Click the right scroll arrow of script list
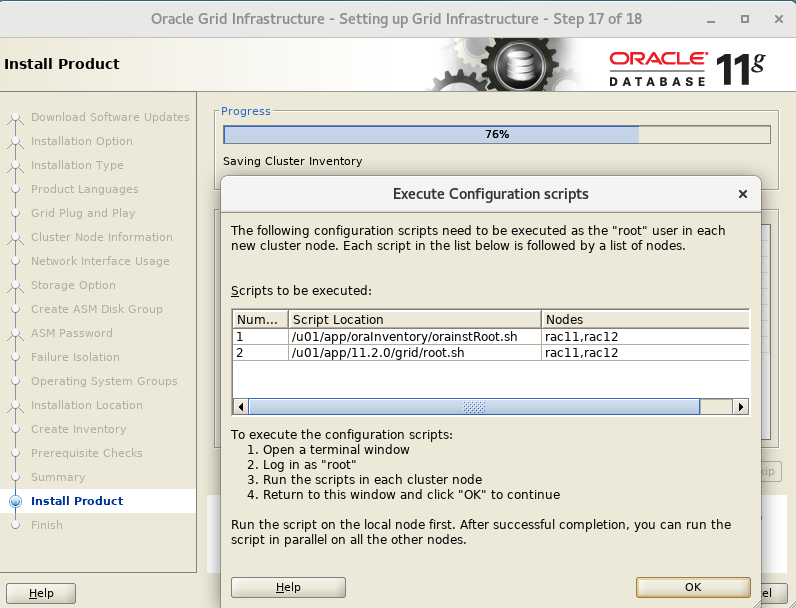This screenshot has width=796, height=608. pyautogui.click(x=741, y=407)
